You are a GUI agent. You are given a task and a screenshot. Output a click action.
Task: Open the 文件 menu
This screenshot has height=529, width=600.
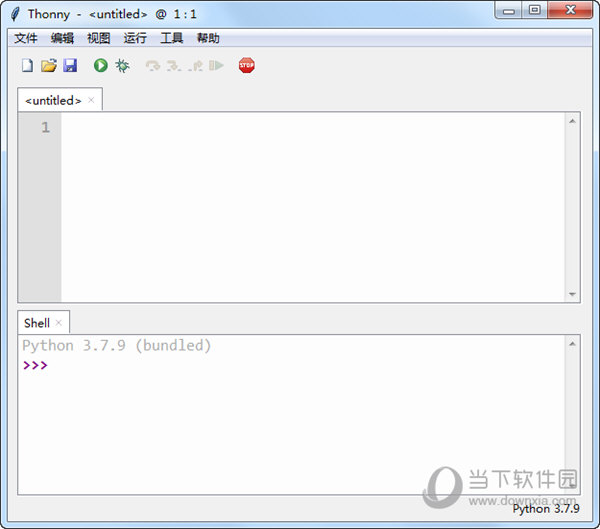point(26,38)
